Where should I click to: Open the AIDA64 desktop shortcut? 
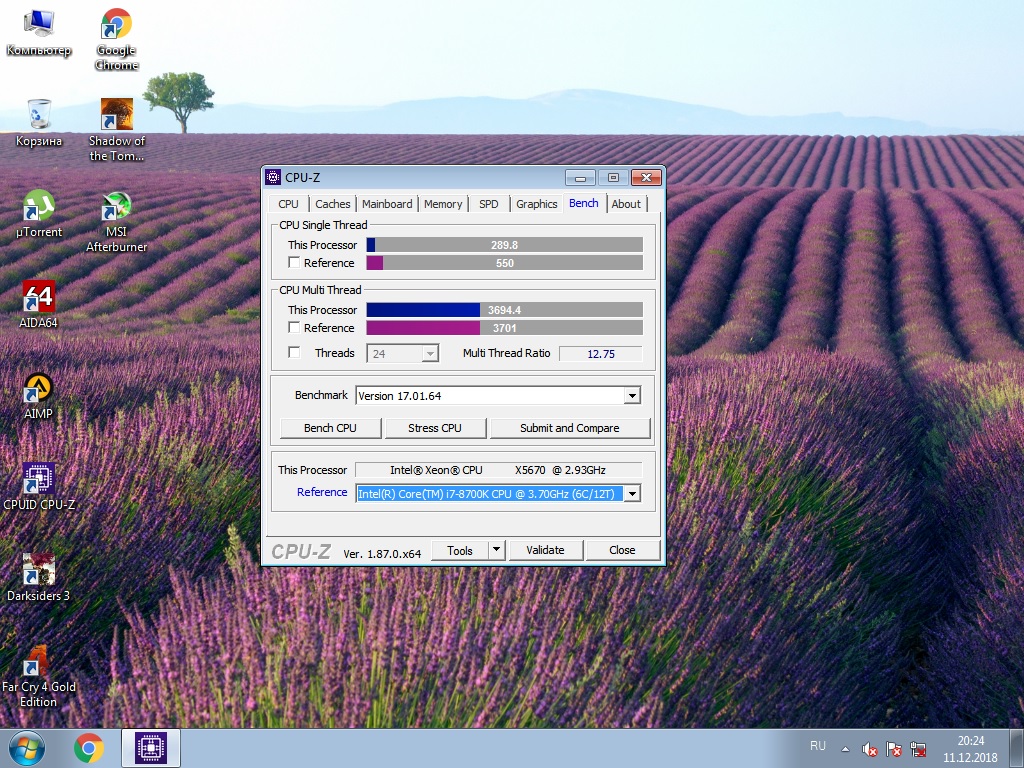(39, 303)
